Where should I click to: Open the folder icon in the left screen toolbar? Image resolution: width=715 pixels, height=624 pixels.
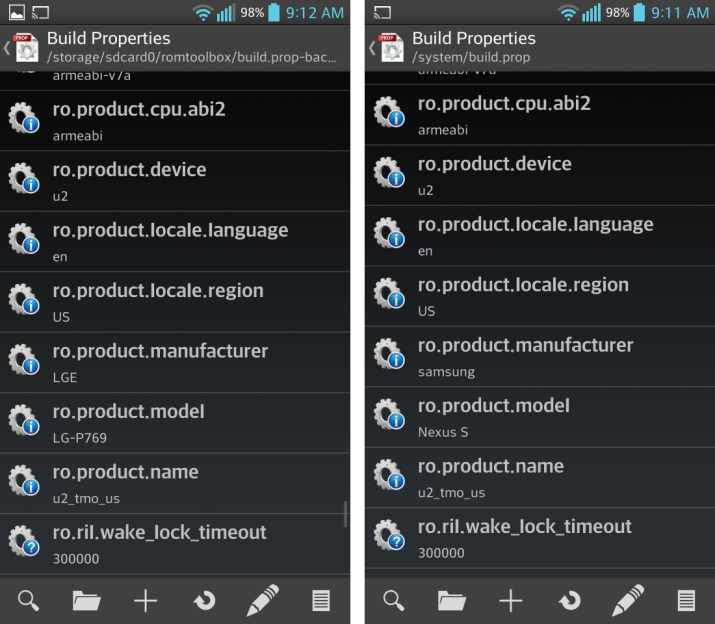(87, 600)
